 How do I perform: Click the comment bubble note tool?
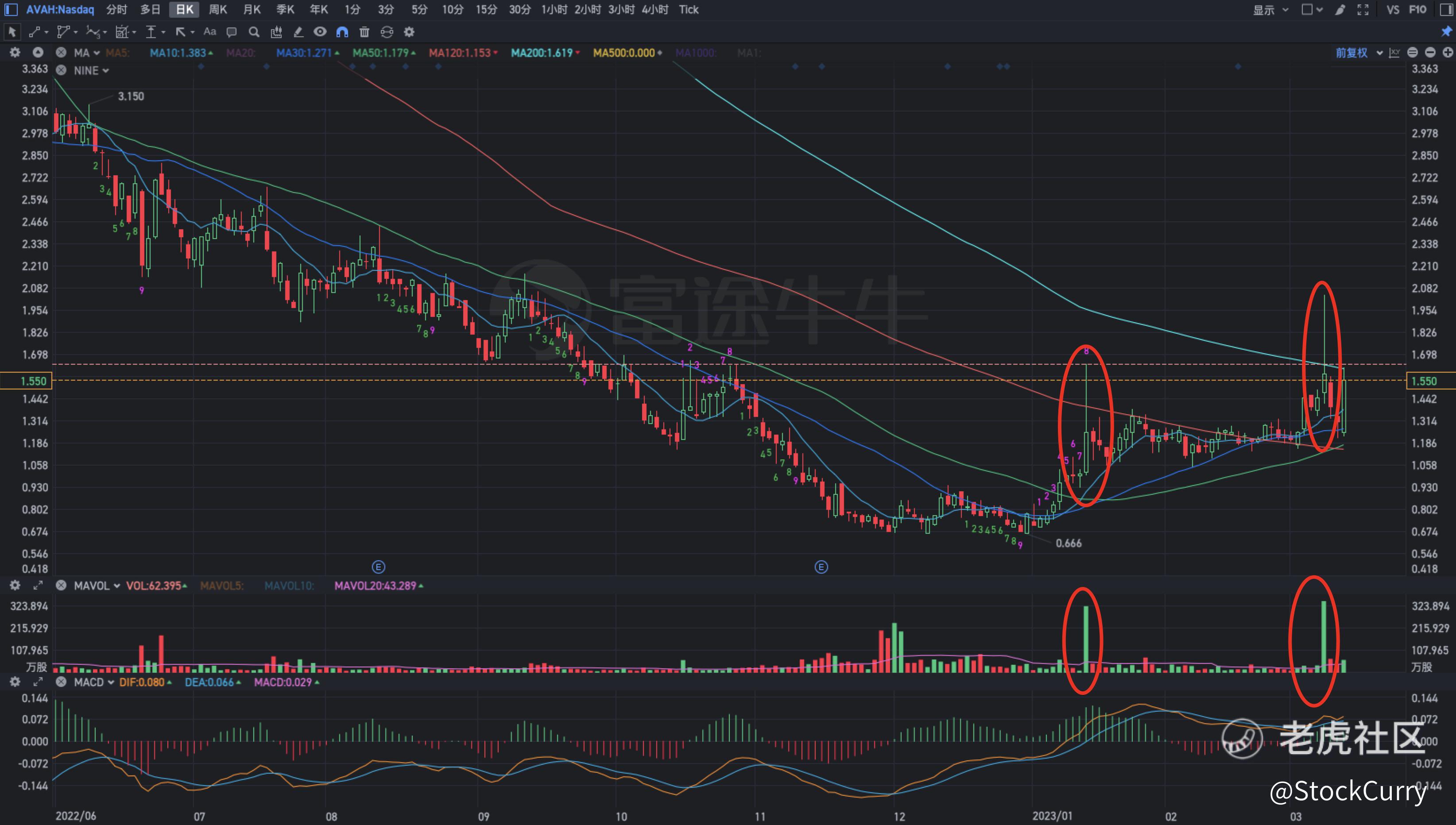coord(231,32)
